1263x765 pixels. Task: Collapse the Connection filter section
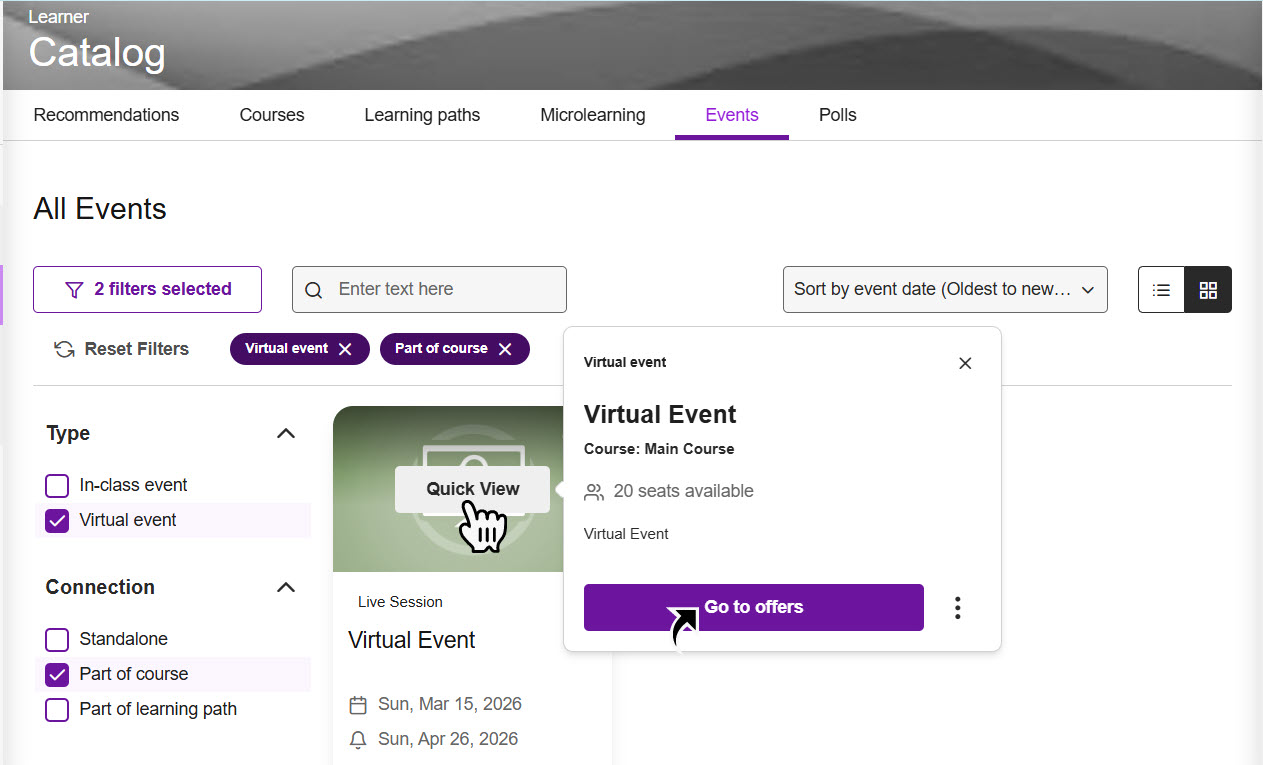tap(286, 587)
